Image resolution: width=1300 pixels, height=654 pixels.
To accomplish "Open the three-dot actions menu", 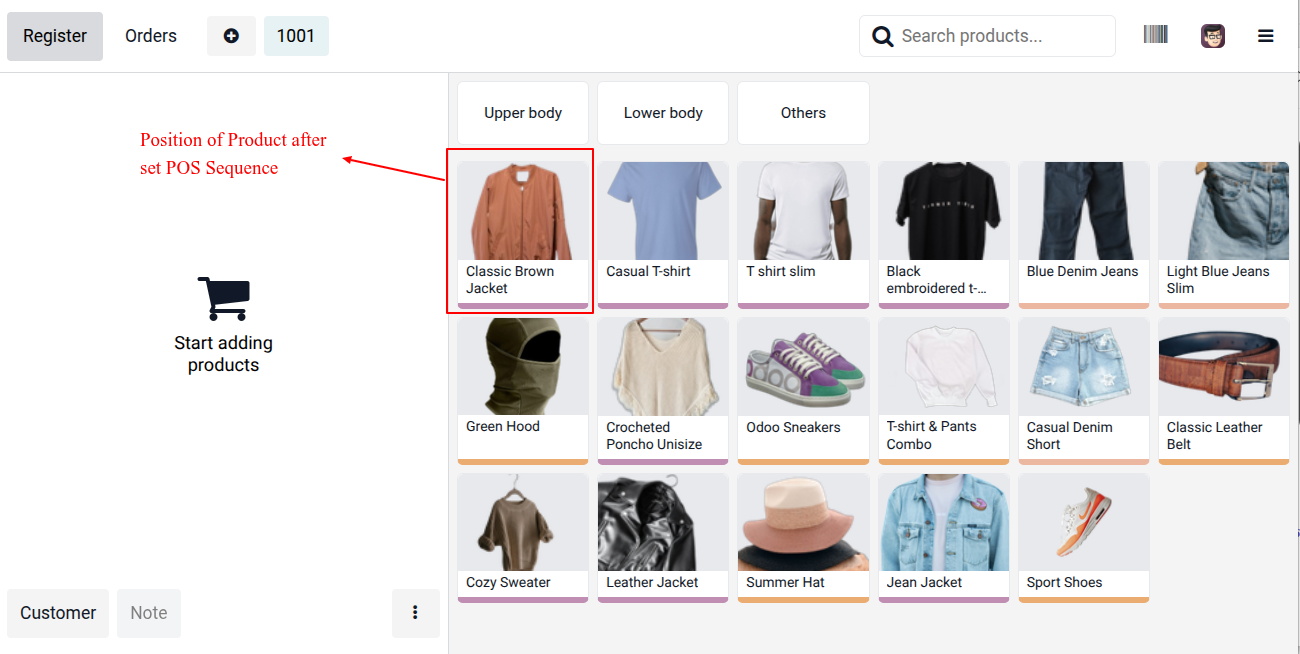I will (x=415, y=613).
